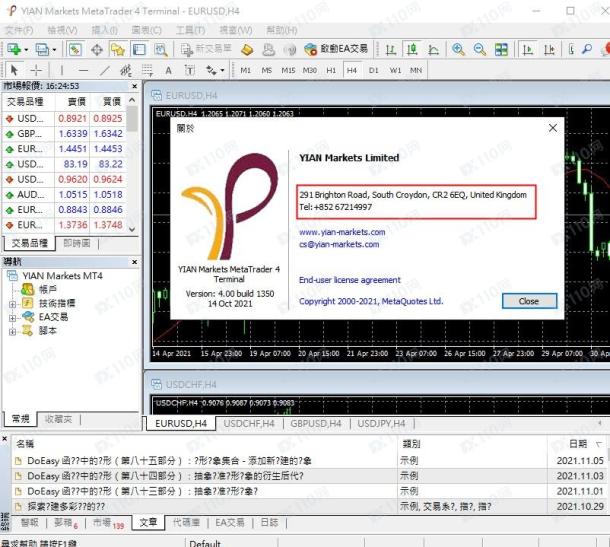Select the crosshair tool

click(x=36, y=70)
